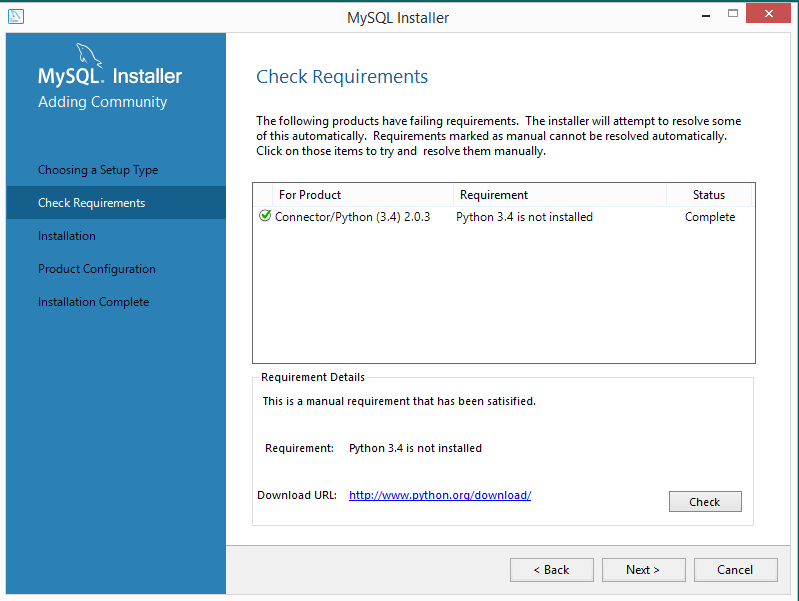799x601 pixels.
Task: Open the Choosing a Setup Type step
Action: pos(98,170)
